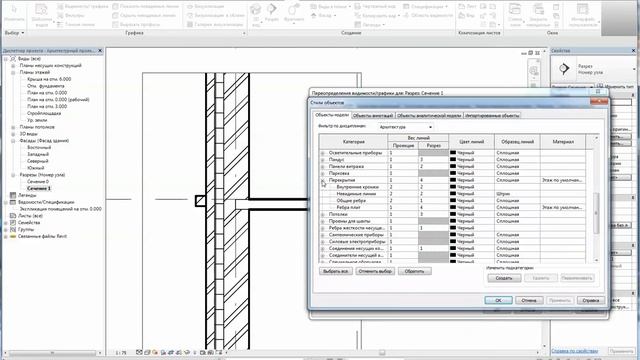Screen dimensions: 640x360
Task: Click the Чертежный вид icon
Action: (x=358, y=7)
